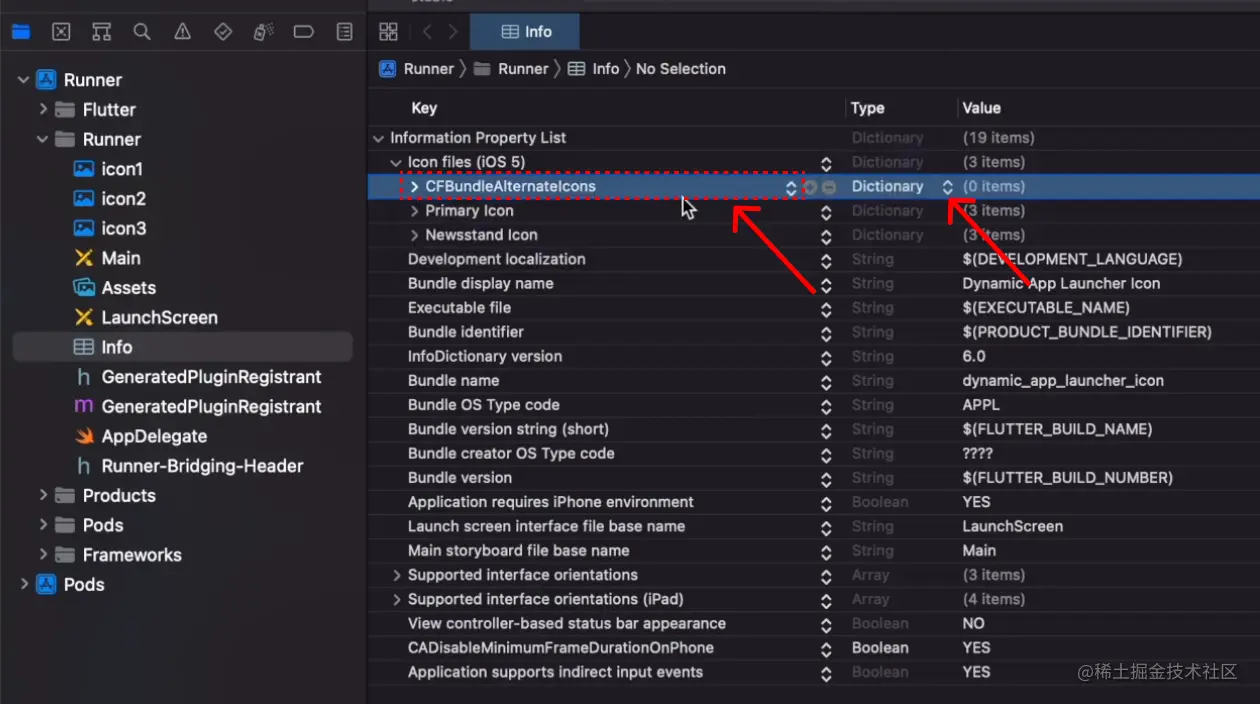Open the Project navigator folder icon
The image size is (1260, 704).
(21, 32)
